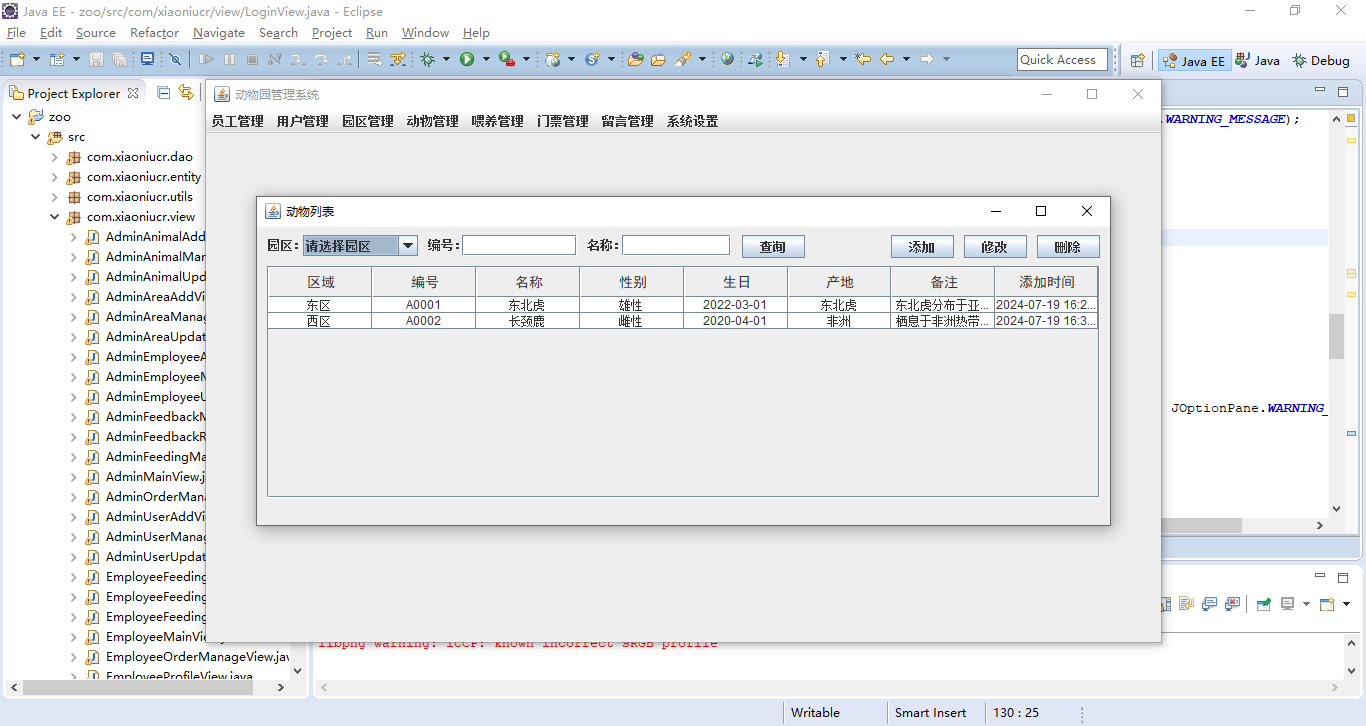Open the 门票管理 menu
Viewport: 1366px width, 726px height.
pos(562,121)
